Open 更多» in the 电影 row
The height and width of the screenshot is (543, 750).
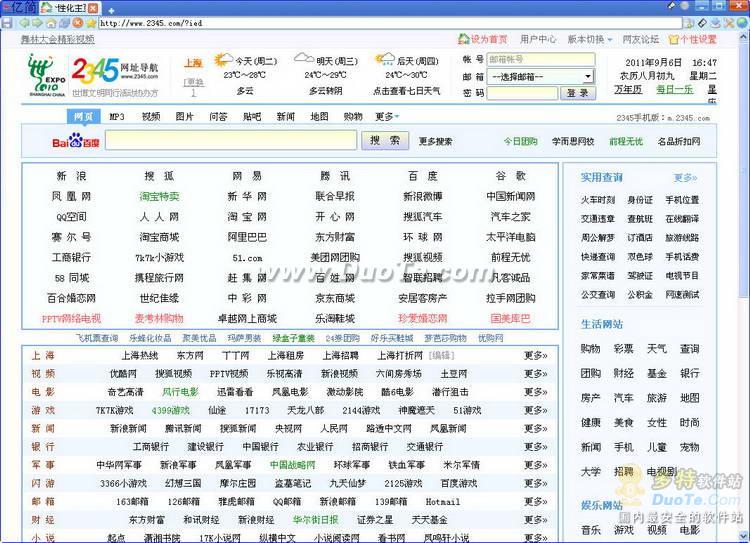(535, 392)
